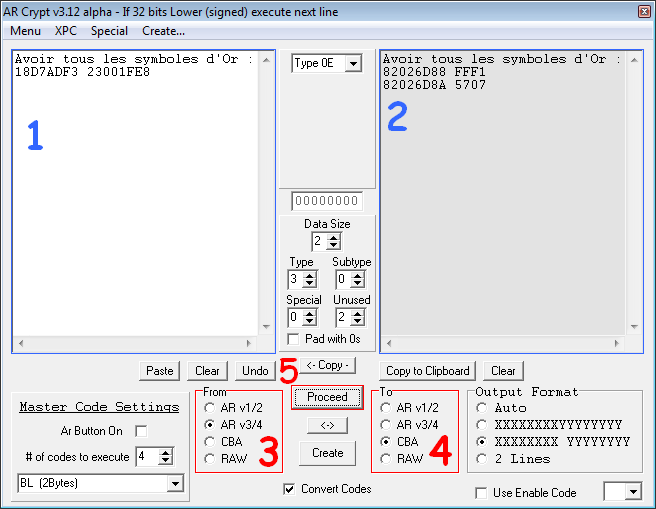Decrease the Special spinner value
The image size is (656, 509).
click(310, 322)
